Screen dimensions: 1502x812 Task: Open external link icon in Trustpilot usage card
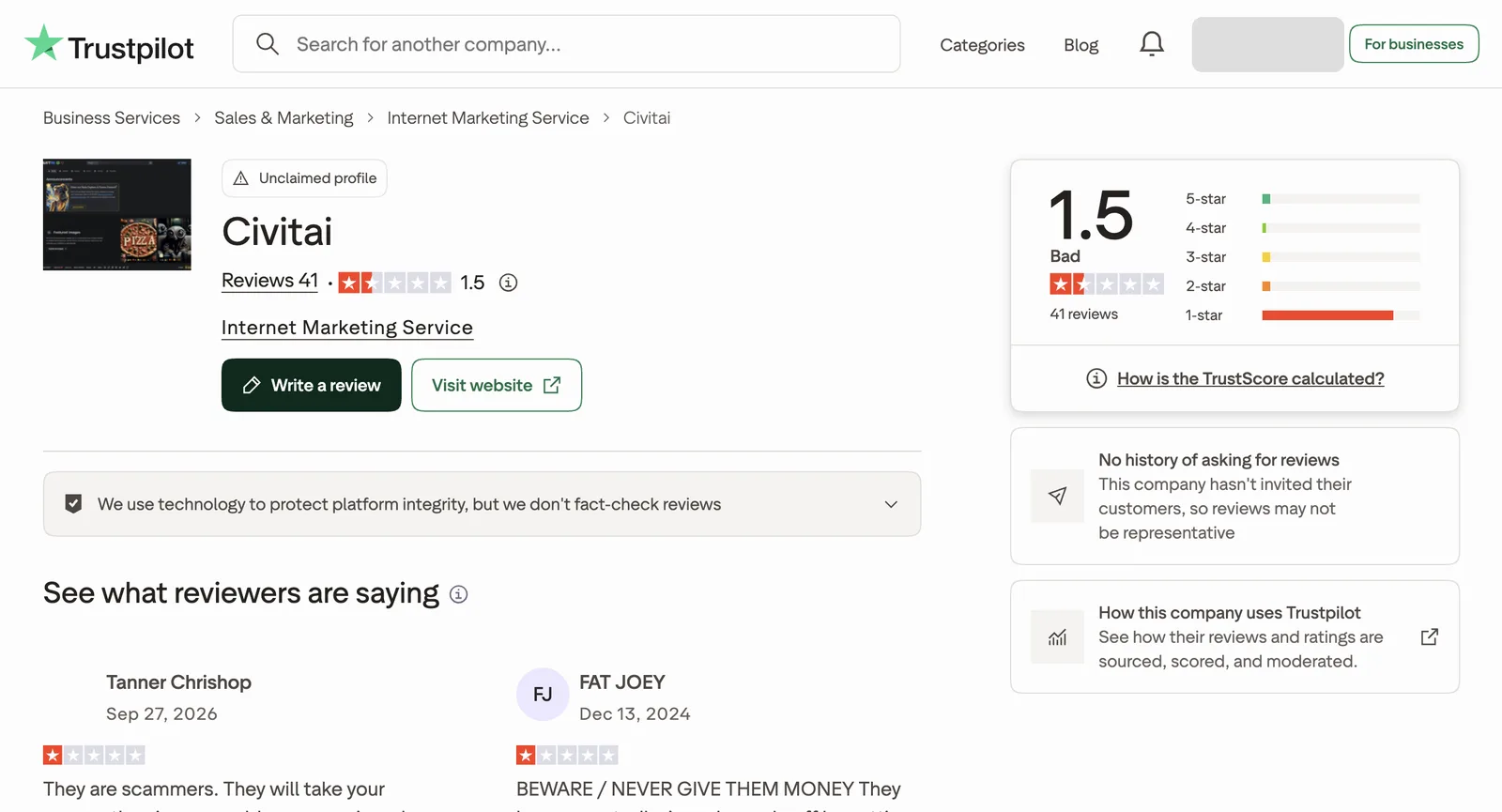1430,637
